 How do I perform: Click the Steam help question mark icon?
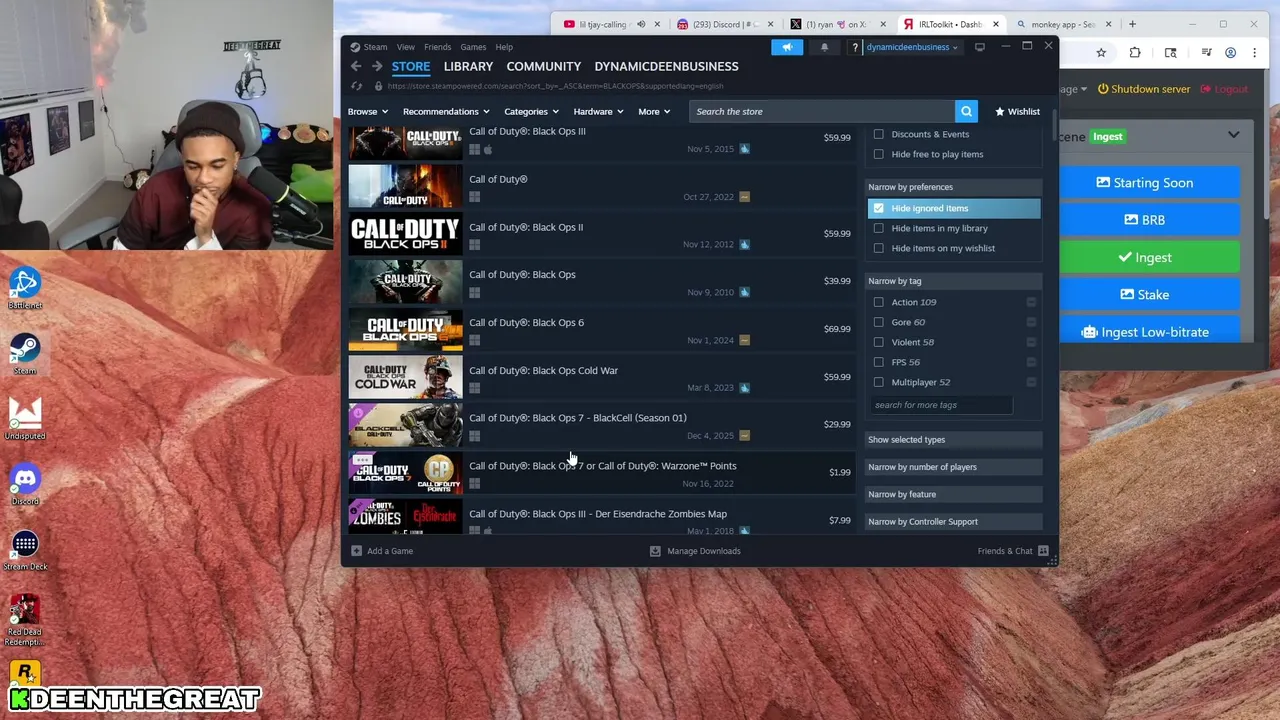click(854, 47)
